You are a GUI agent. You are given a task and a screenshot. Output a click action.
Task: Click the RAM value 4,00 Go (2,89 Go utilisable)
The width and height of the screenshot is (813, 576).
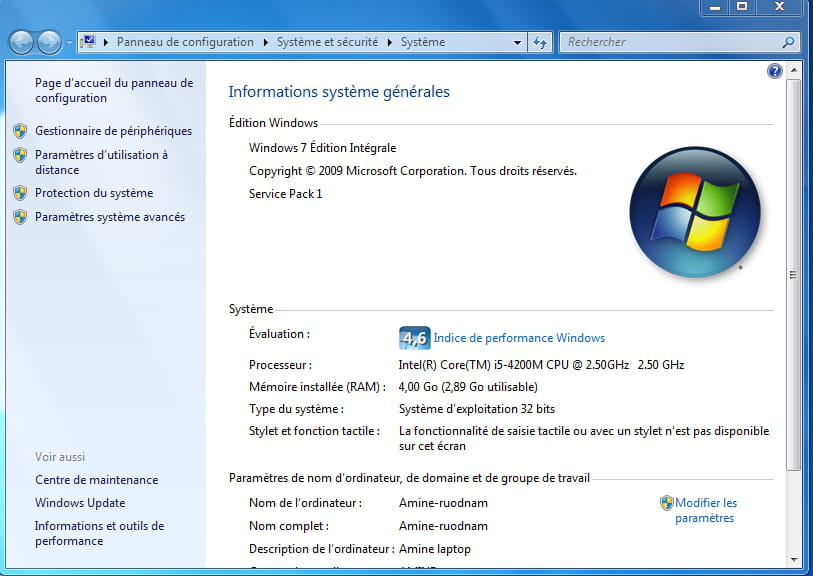click(x=468, y=387)
